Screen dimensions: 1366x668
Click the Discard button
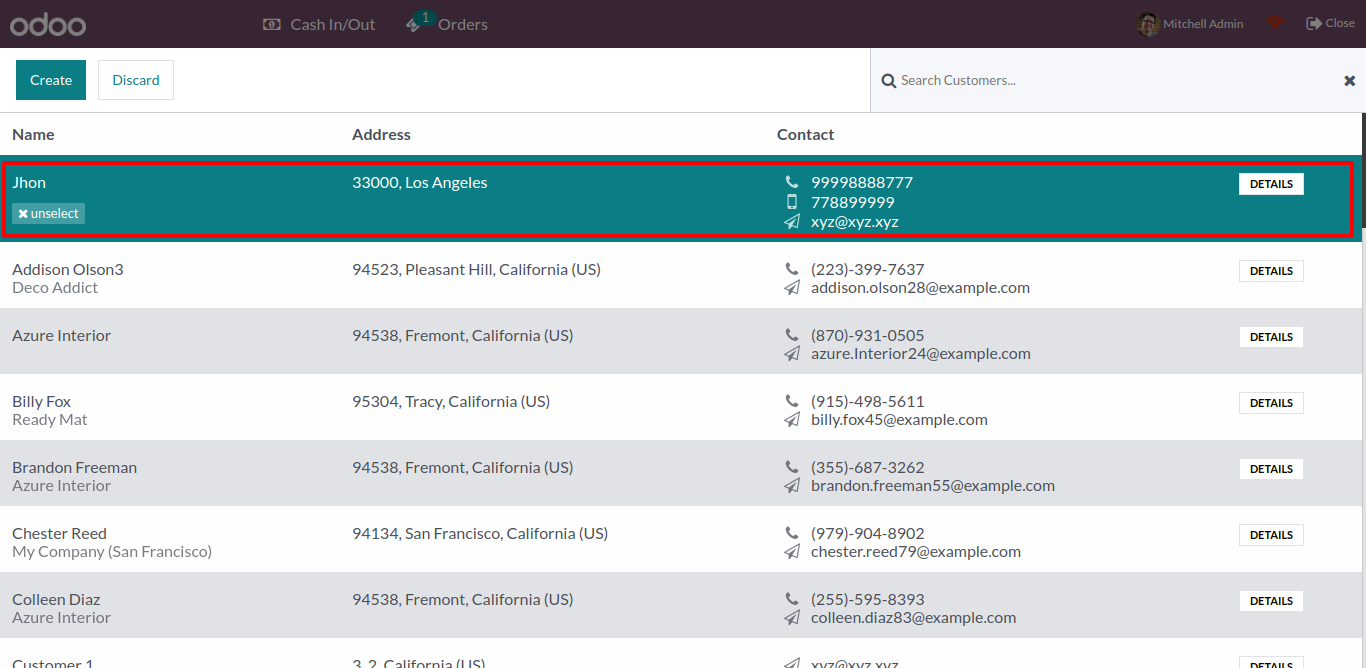136,80
